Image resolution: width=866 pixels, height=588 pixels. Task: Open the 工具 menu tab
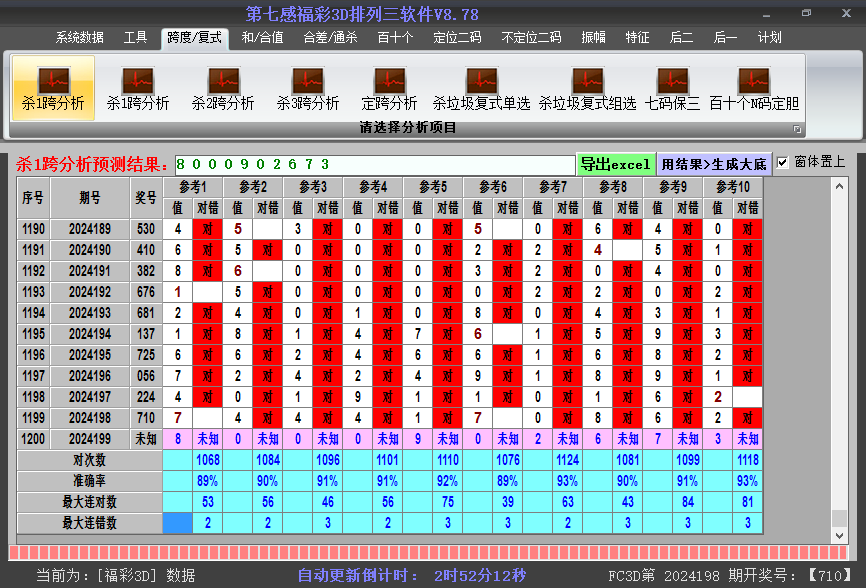(x=135, y=37)
